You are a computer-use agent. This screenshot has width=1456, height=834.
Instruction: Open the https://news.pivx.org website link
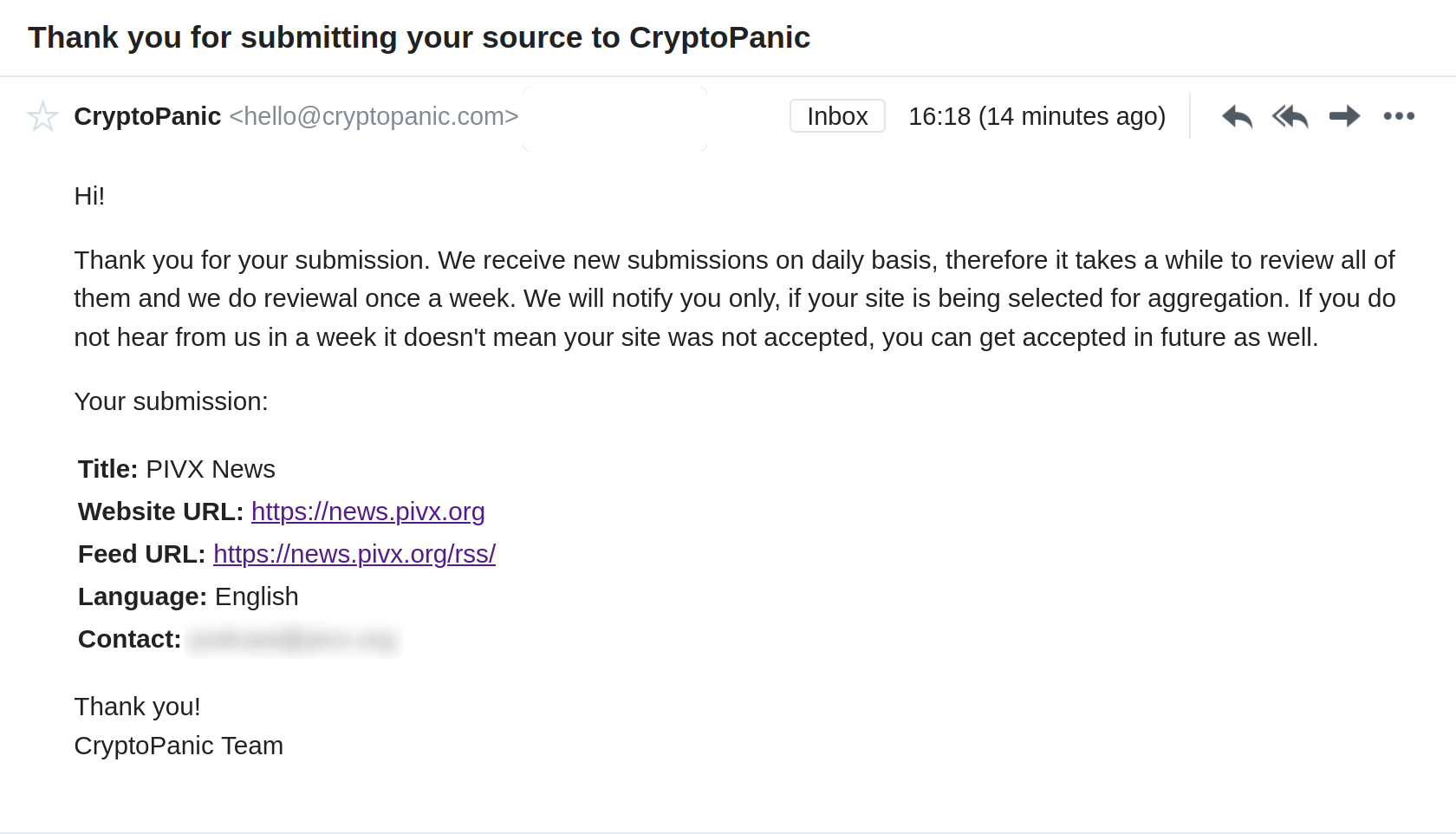point(367,511)
